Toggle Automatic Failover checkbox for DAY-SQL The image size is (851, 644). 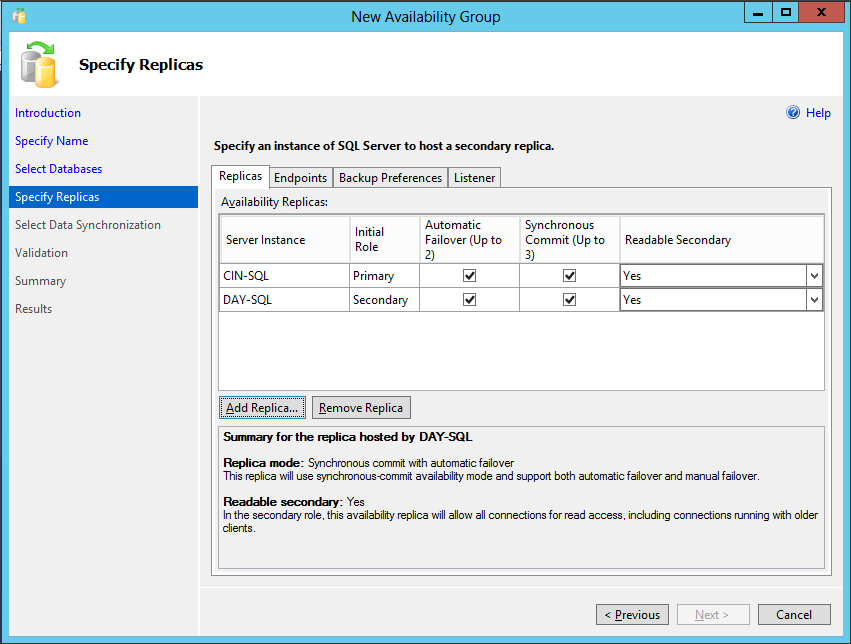click(x=469, y=299)
